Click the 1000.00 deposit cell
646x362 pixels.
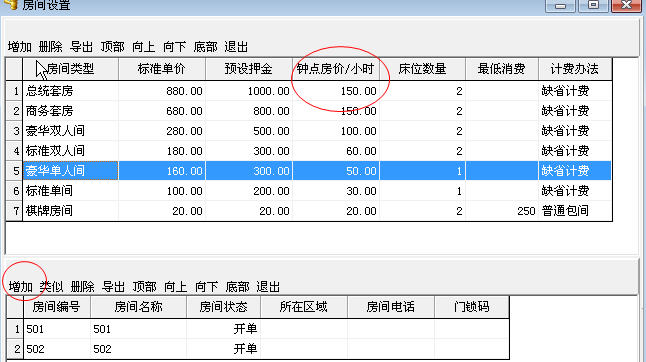click(x=248, y=91)
